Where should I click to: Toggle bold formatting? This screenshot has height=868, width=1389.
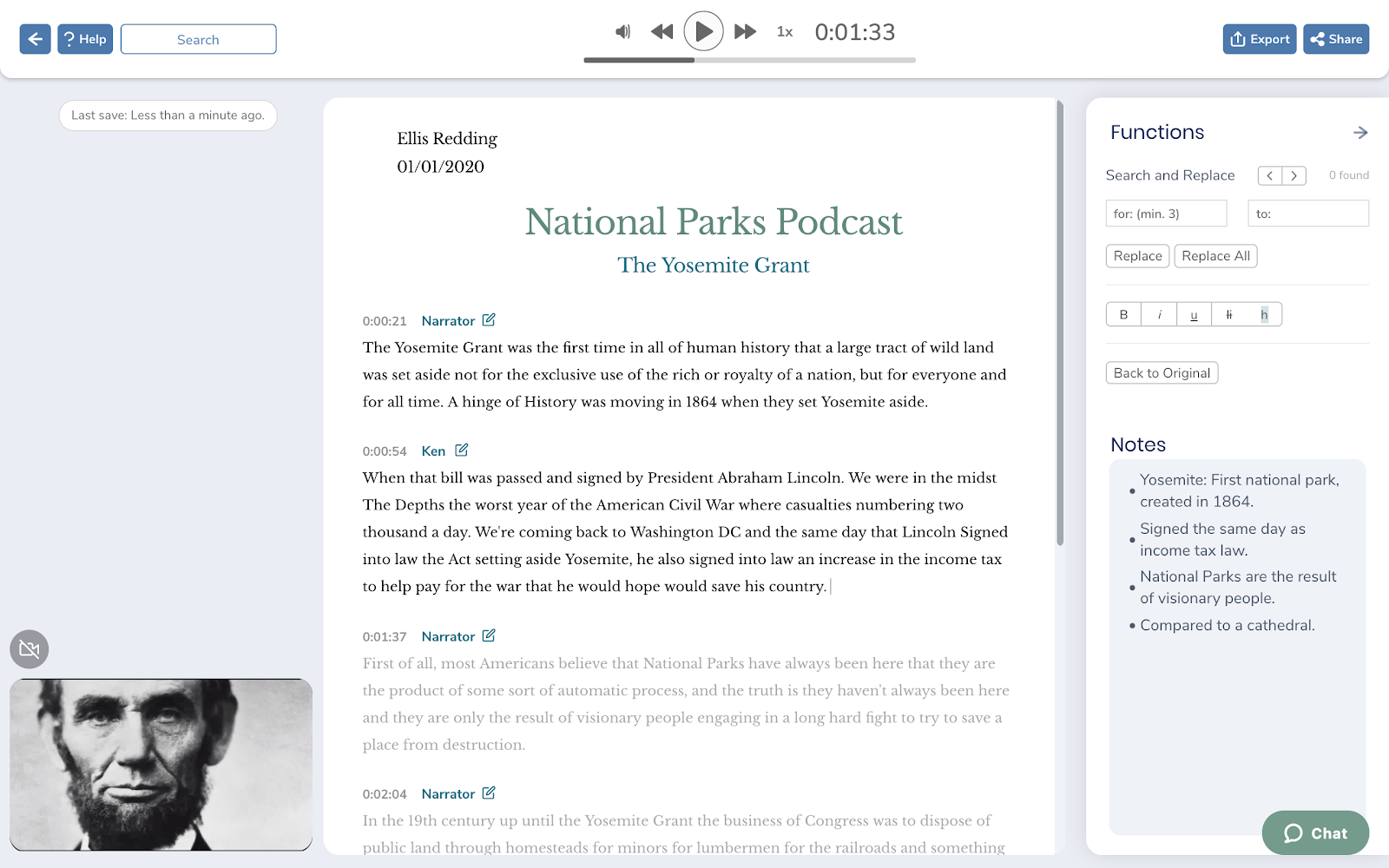[1123, 314]
